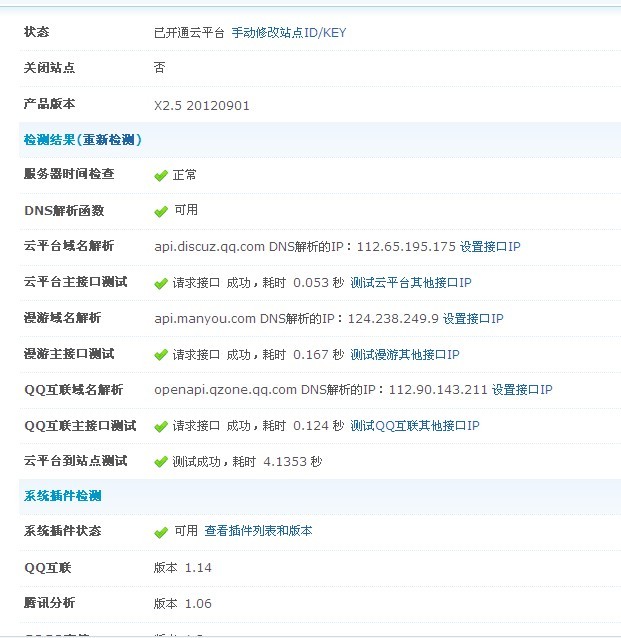Click the 腾讯分析 版本 1.06 value

(x=183, y=603)
